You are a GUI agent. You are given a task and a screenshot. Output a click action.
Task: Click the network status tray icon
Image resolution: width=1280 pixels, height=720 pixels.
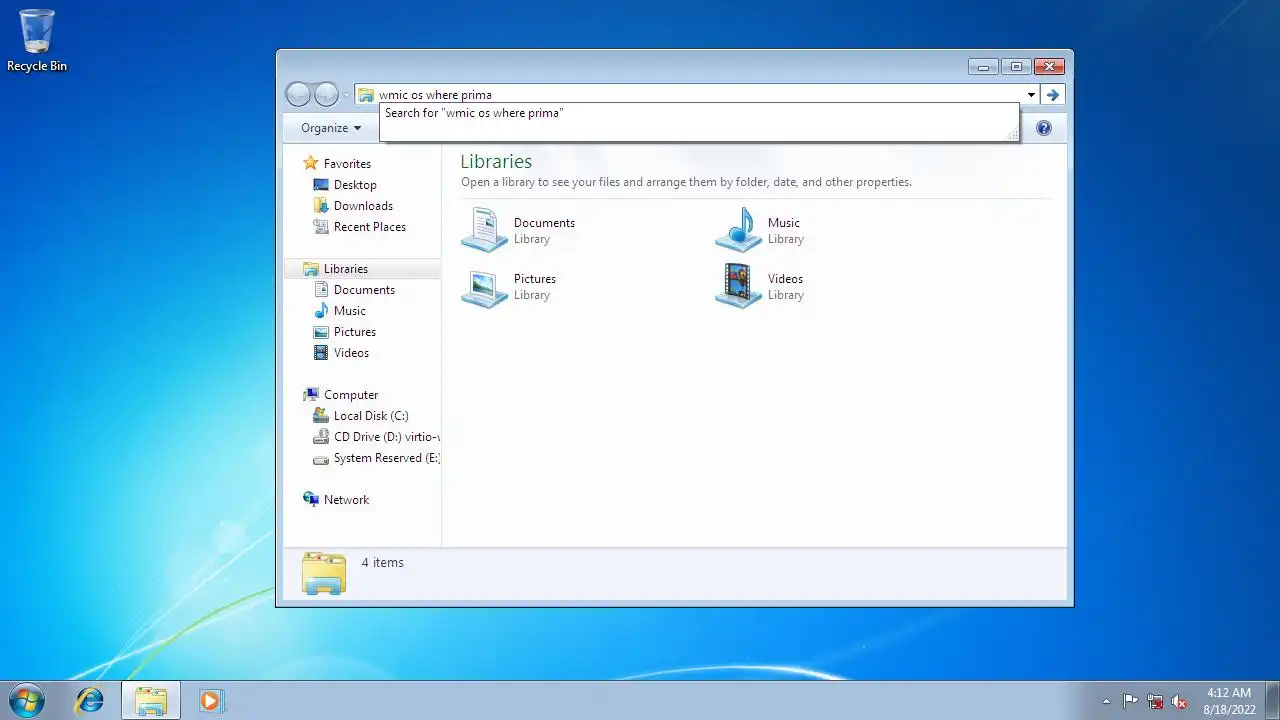click(x=1155, y=701)
